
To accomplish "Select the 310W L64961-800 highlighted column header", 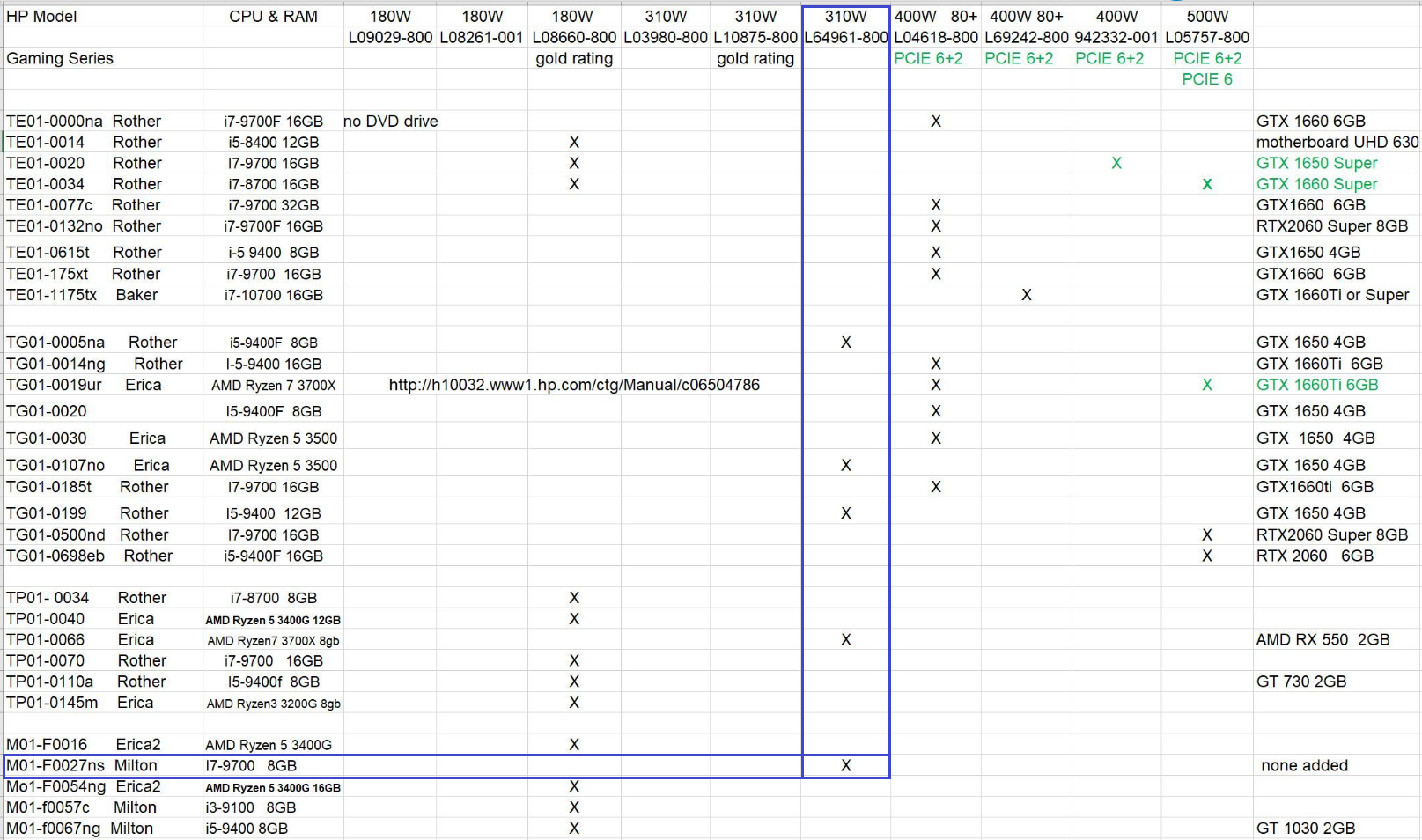I will (844, 16).
